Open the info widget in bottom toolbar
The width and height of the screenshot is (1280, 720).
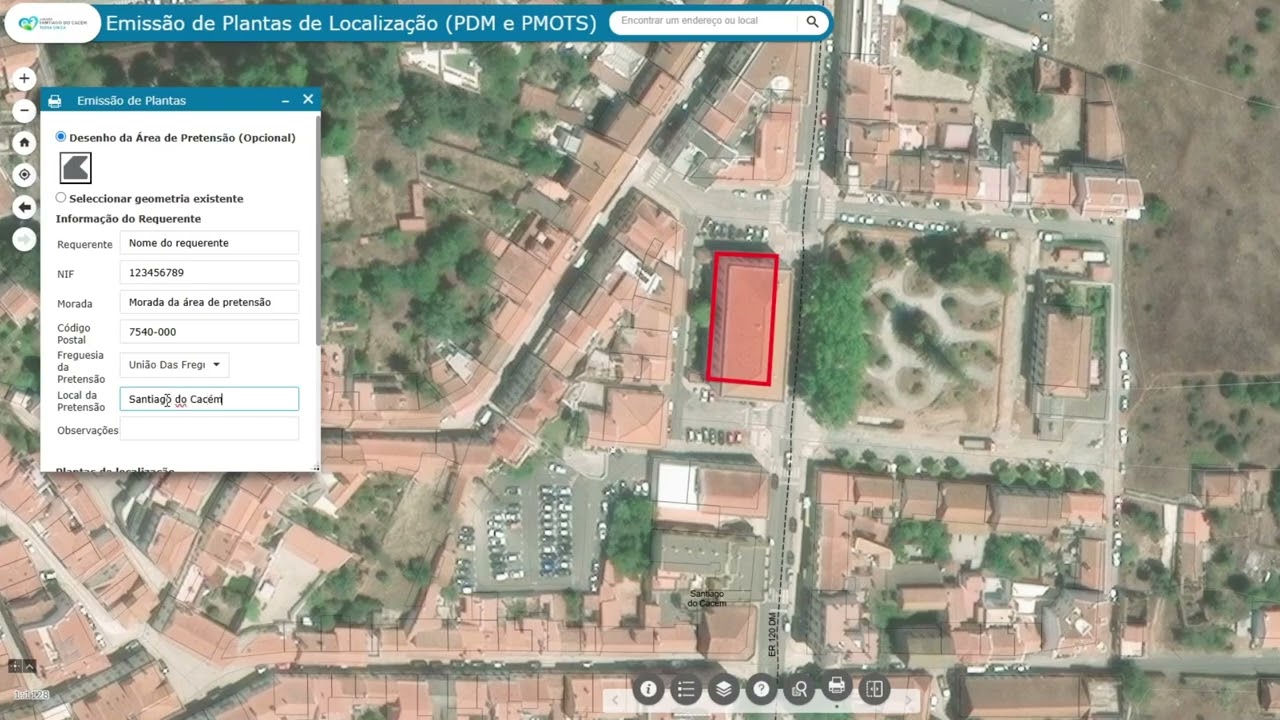648,689
